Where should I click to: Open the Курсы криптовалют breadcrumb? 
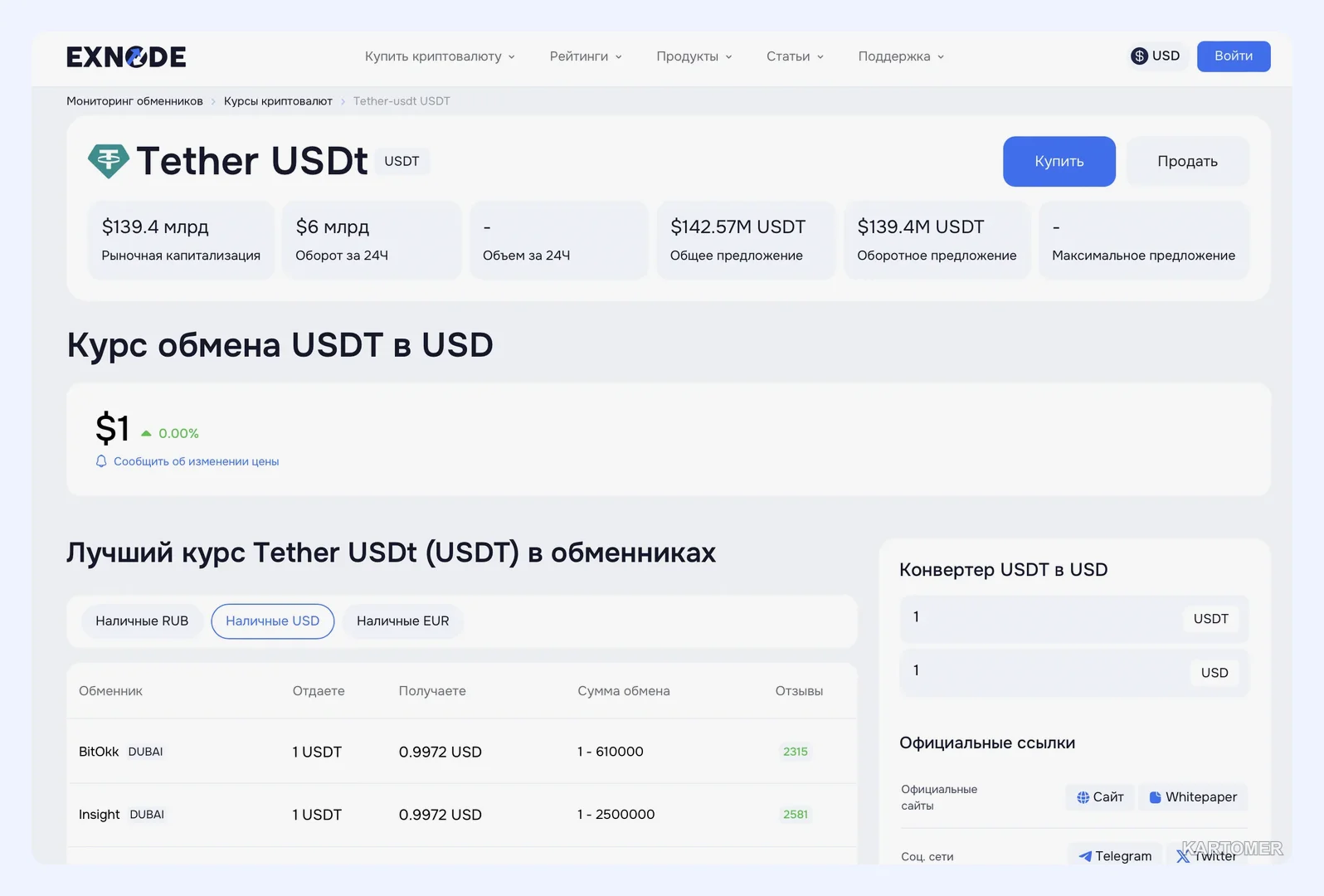point(278,101)
